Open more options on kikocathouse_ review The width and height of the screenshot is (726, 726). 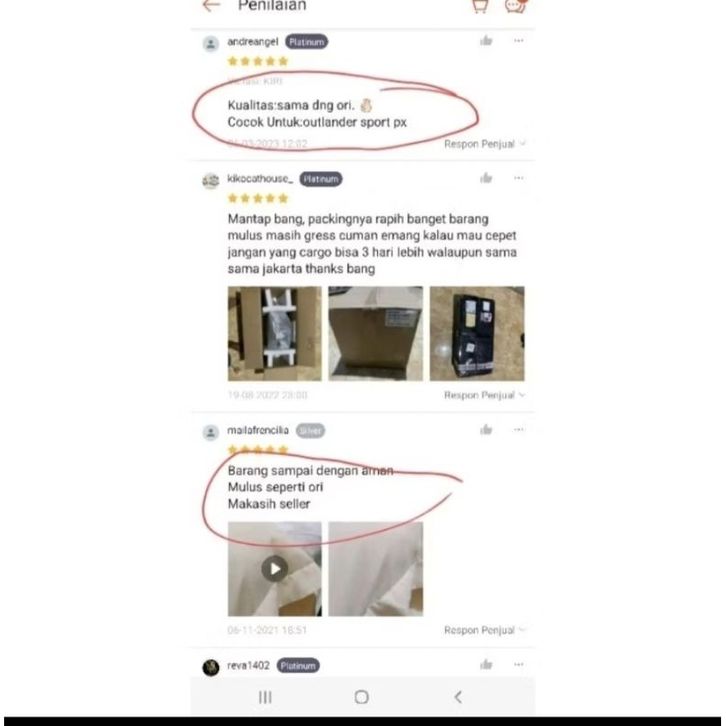(519, 178)
